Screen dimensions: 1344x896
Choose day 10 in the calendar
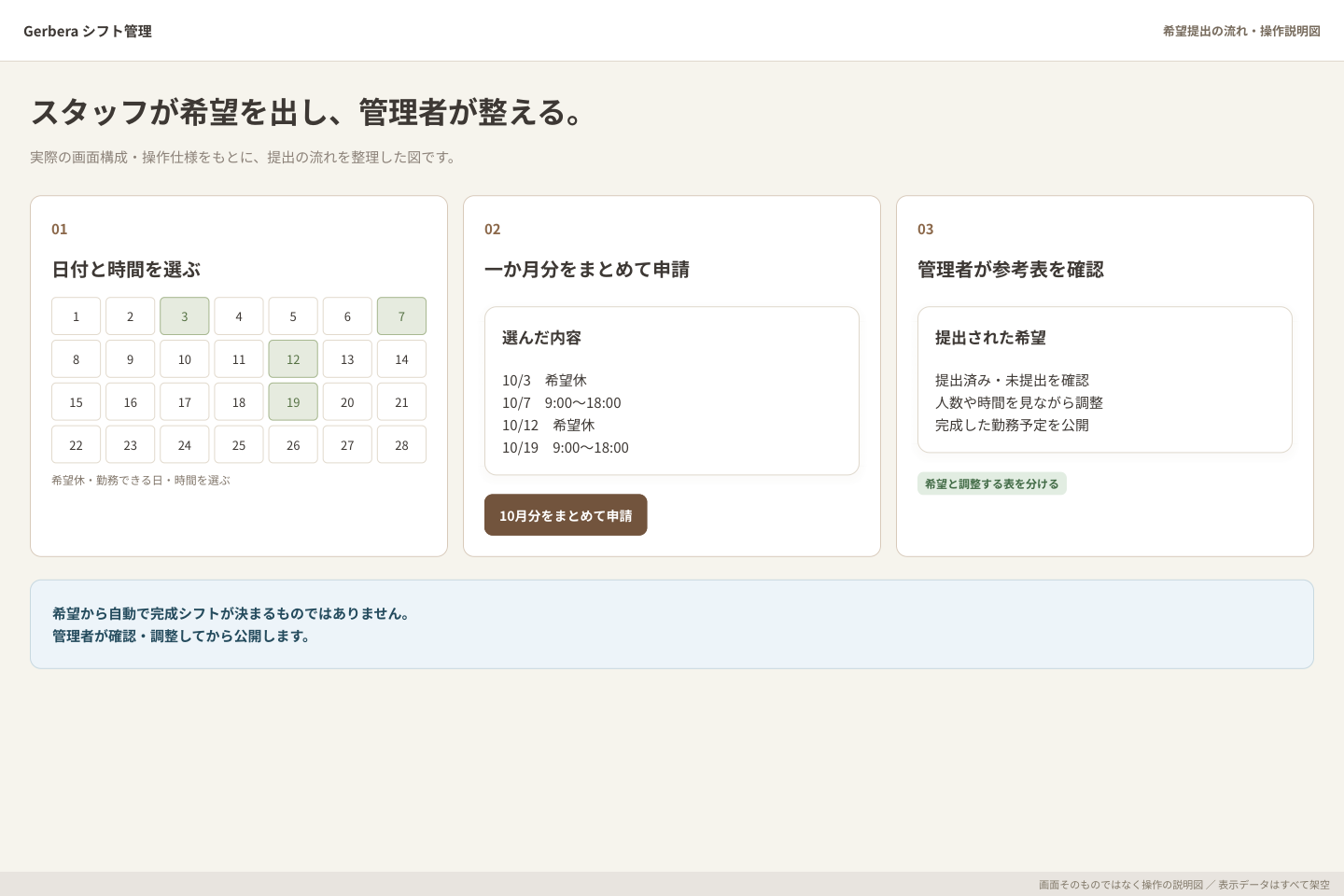pos(185,359)
